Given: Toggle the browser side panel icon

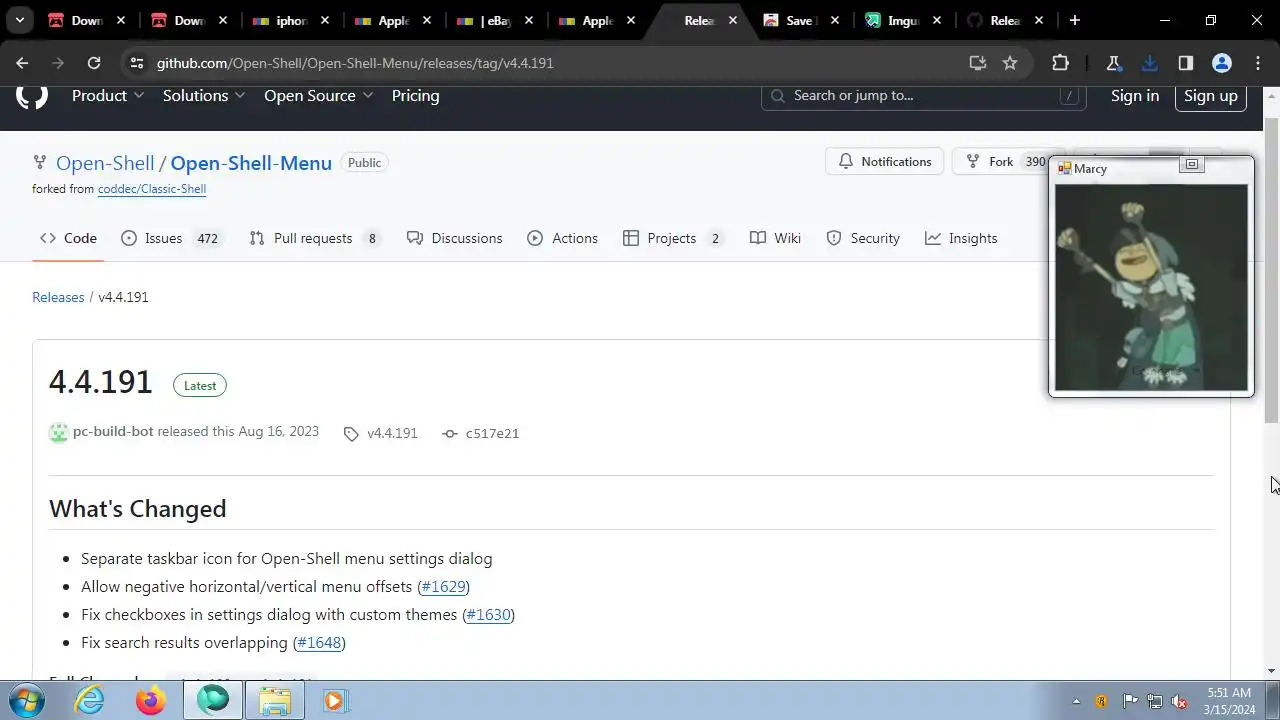Looking at the screenshot, I should [1186, 63].
